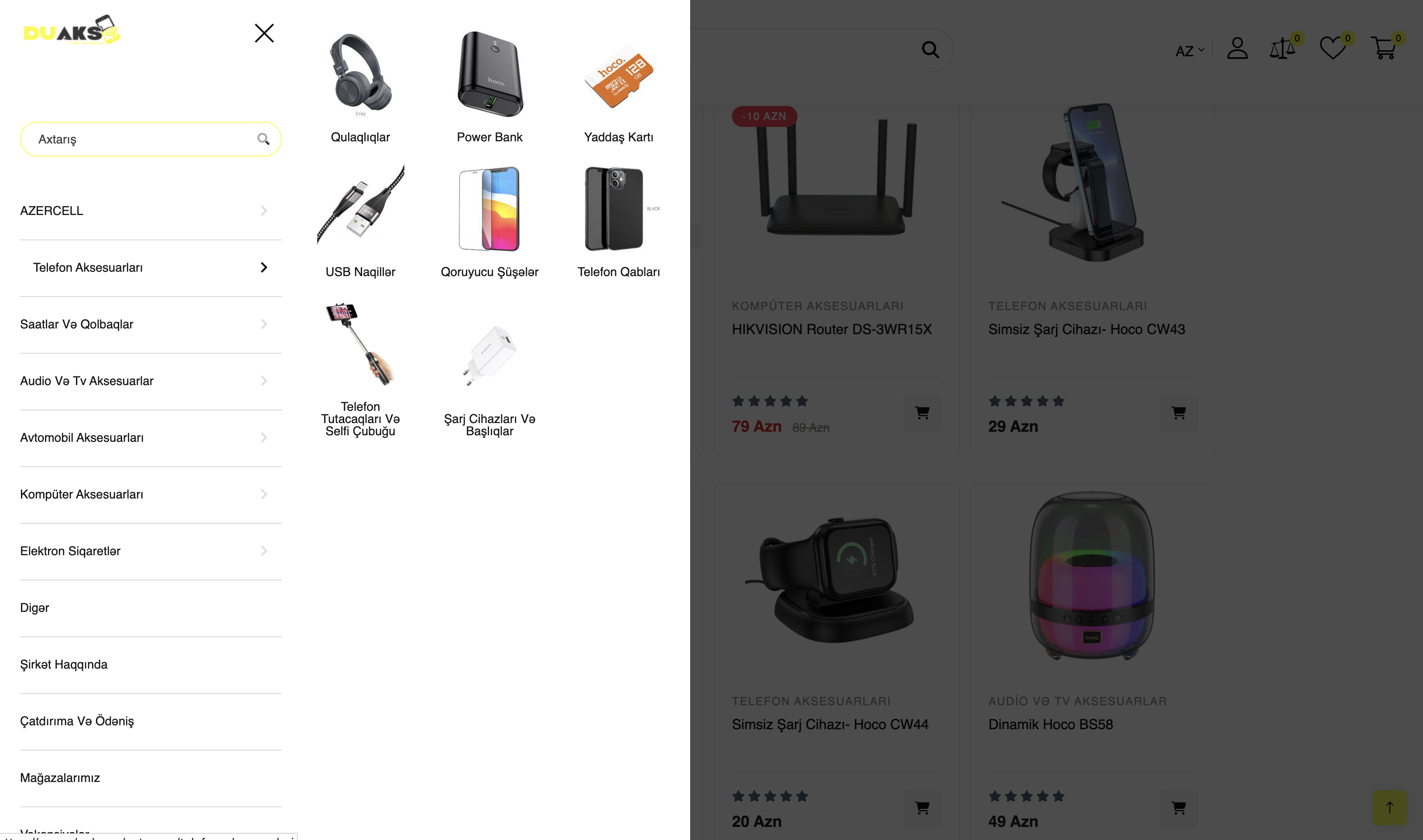Expand Kompüter Aksesuarları submenu

pos(264,494)
